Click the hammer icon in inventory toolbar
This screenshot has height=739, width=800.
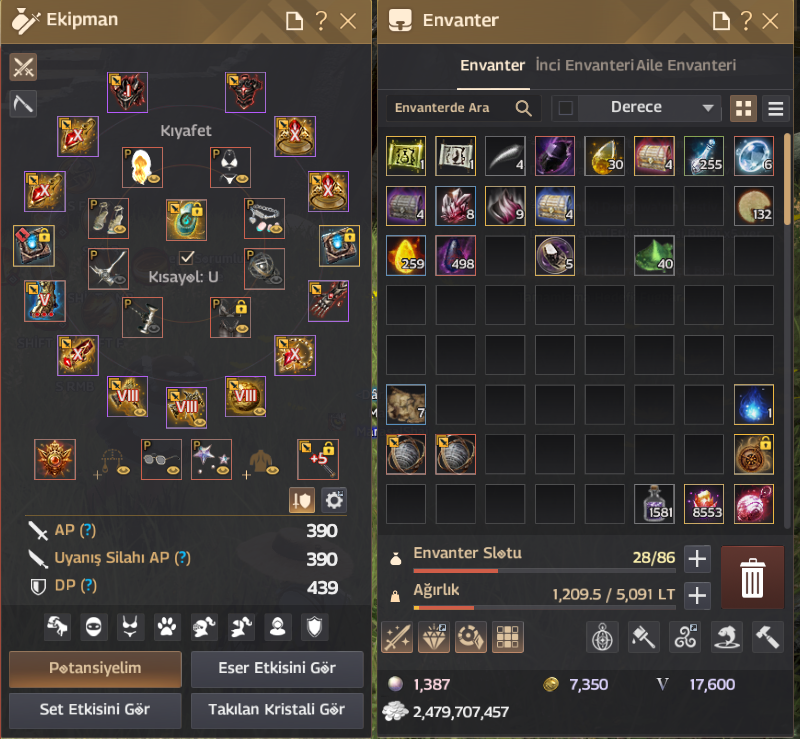767,637
